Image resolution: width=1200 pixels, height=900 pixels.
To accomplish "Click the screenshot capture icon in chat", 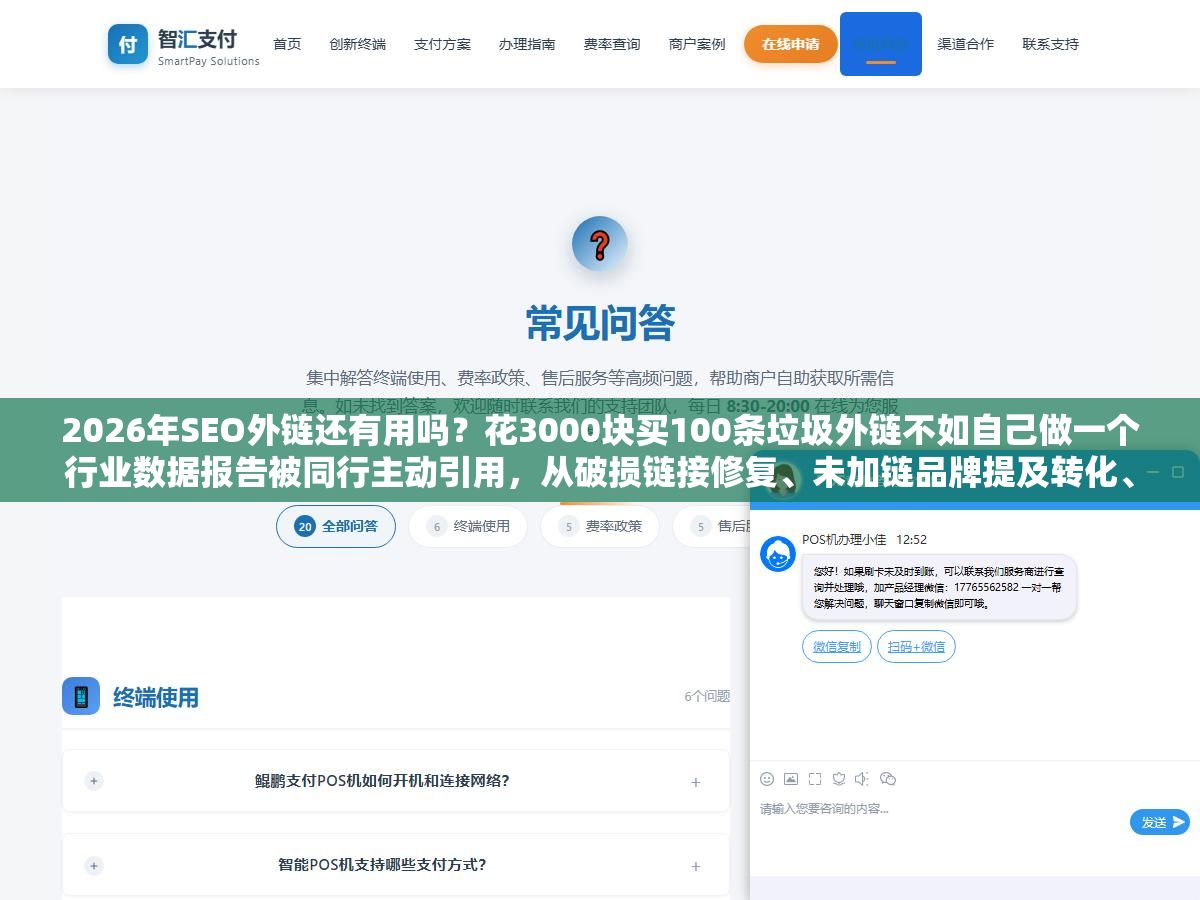I will pyautogui.click(x=815, y=779).
